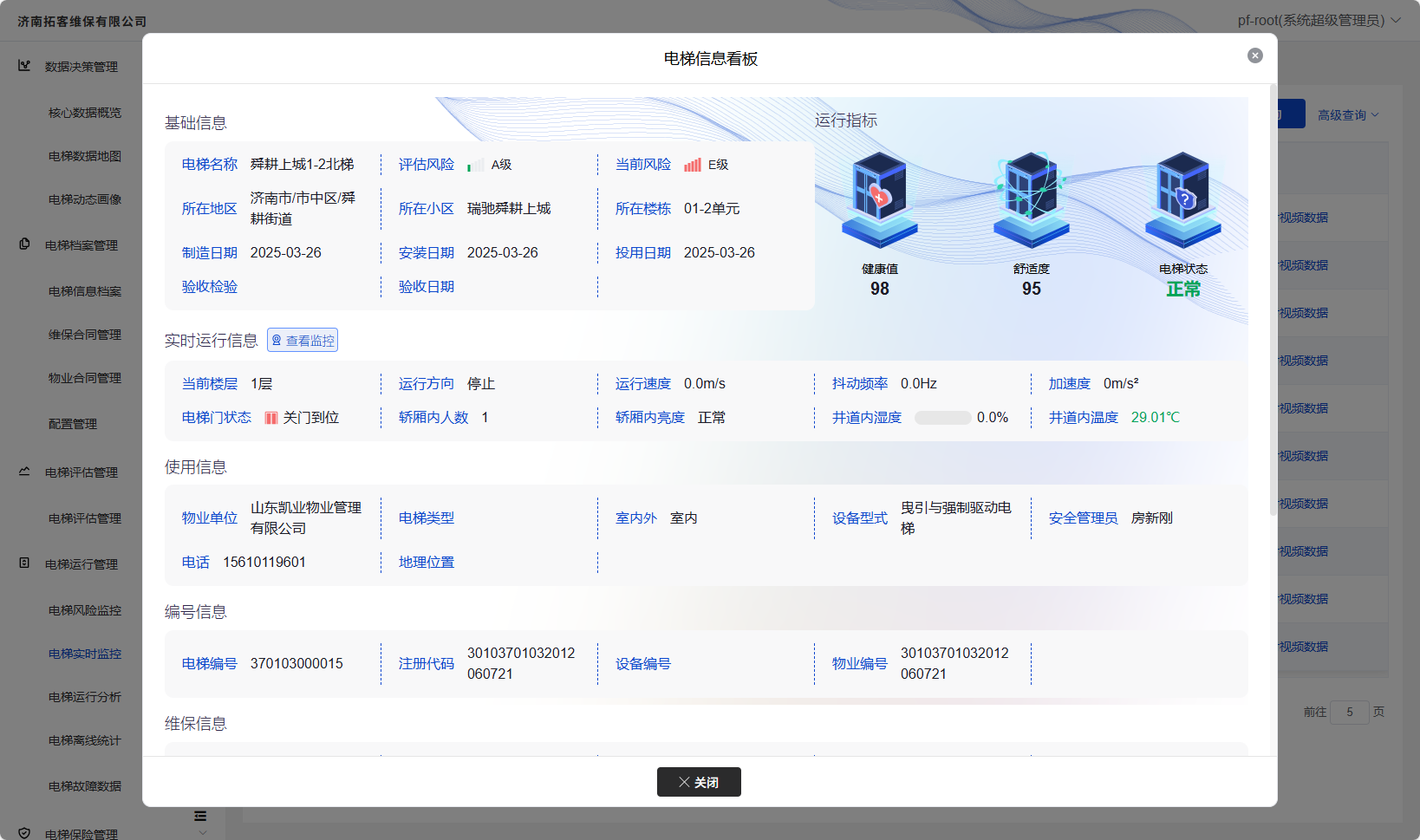Click phone number 15610119601
Viewport: 1420px width, 840px height.
pos(264,563)
